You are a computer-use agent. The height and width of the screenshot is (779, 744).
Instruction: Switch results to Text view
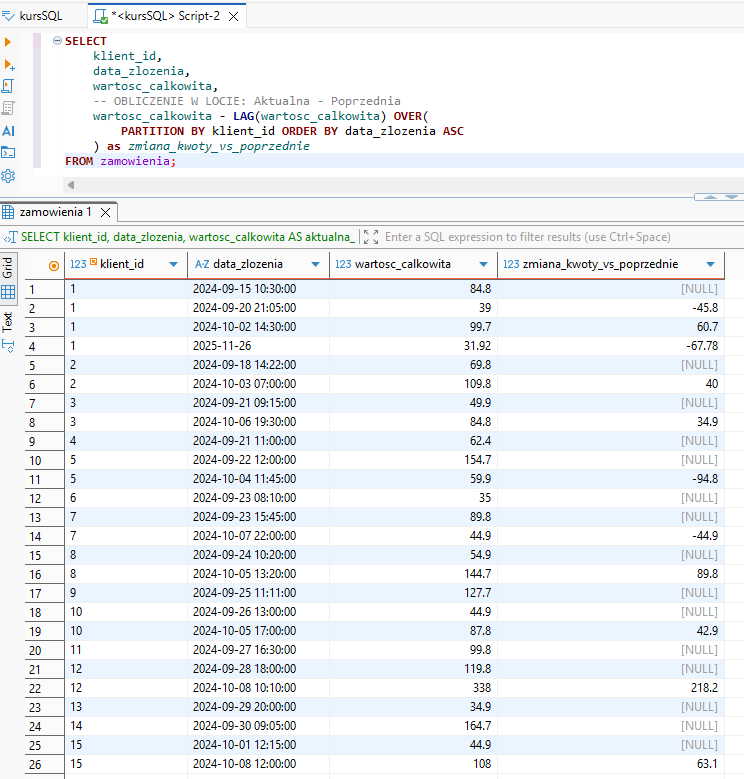tap(8, 321)
